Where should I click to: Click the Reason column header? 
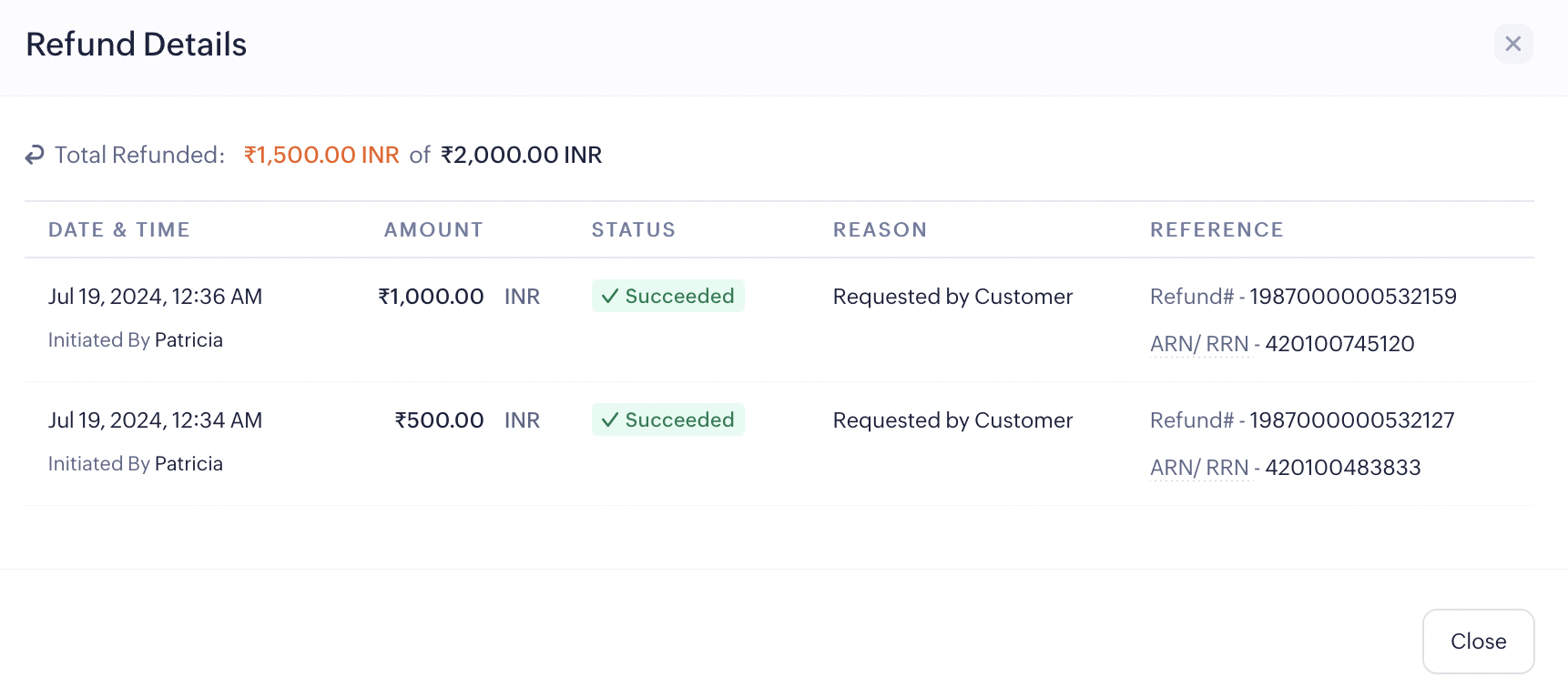pos(880,230)
